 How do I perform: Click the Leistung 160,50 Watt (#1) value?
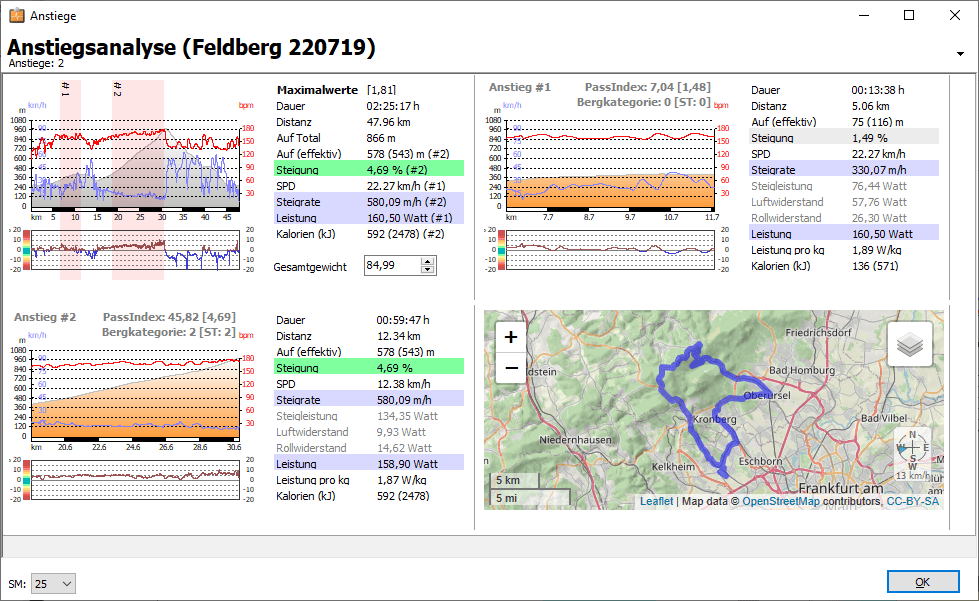coord(409,218)
